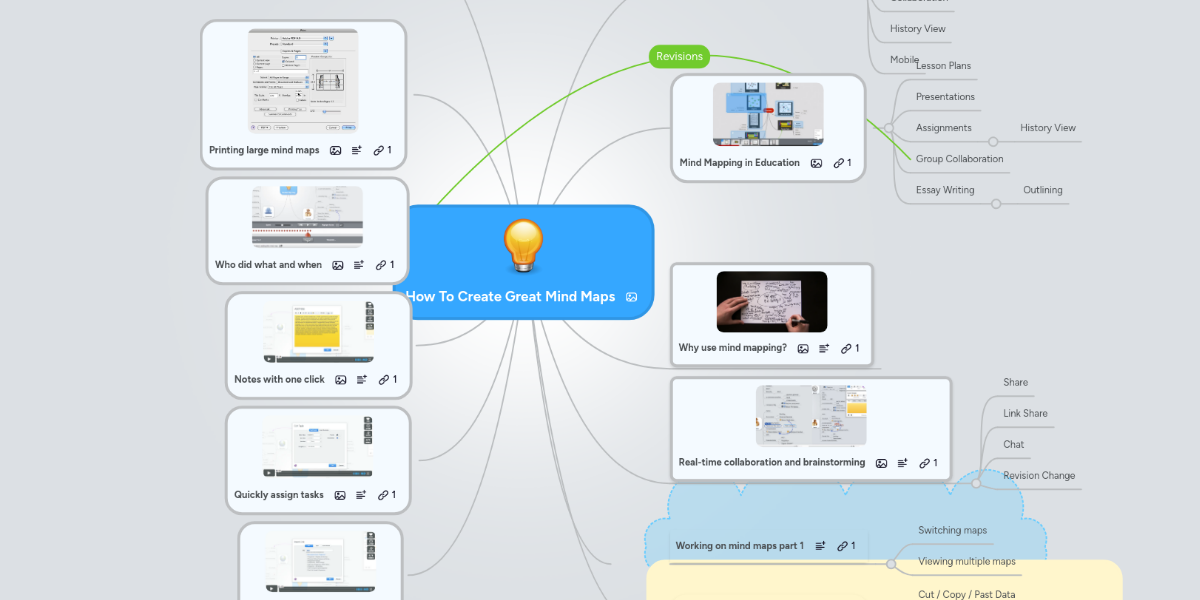Open the image icon on "Notes with one click"
This screenshot has height=600, width=1200.
click(x=339, y=379)
